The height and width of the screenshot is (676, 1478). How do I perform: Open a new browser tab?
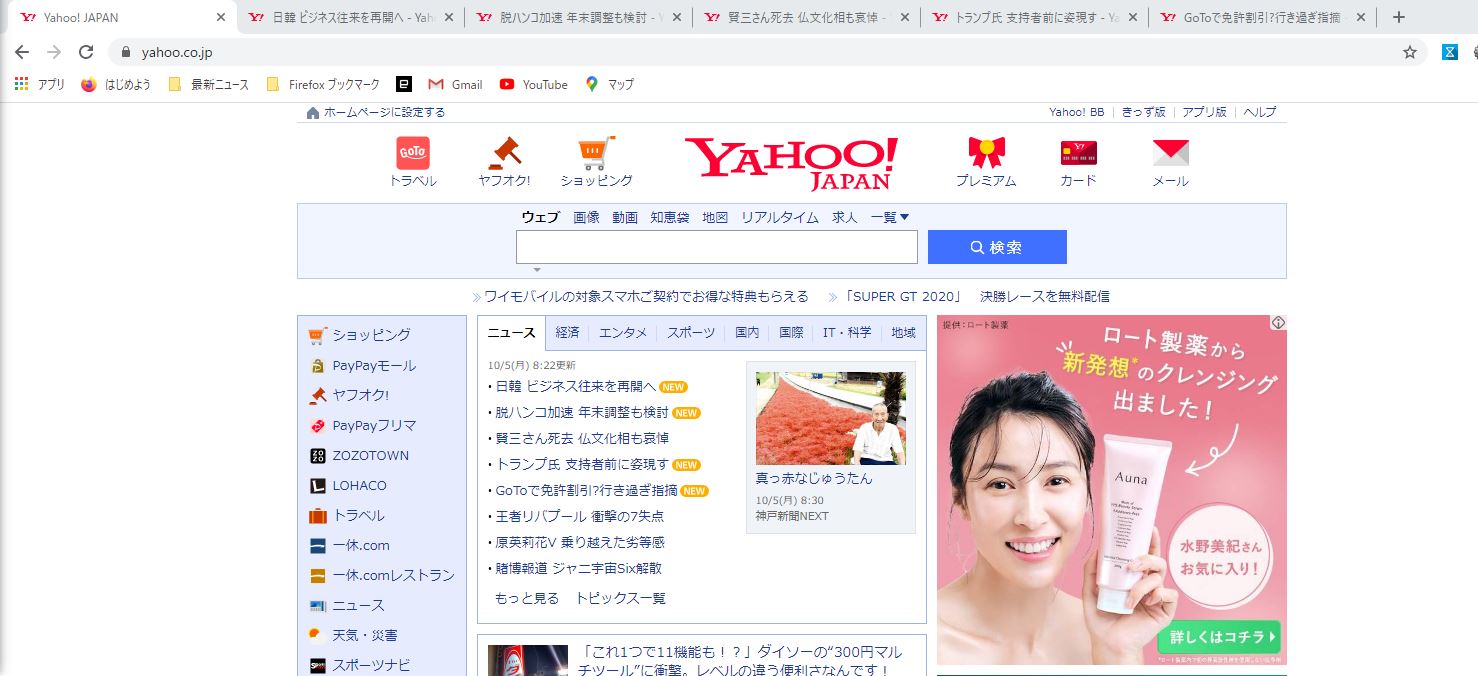pyautogui.click(x=1399, y=17)
